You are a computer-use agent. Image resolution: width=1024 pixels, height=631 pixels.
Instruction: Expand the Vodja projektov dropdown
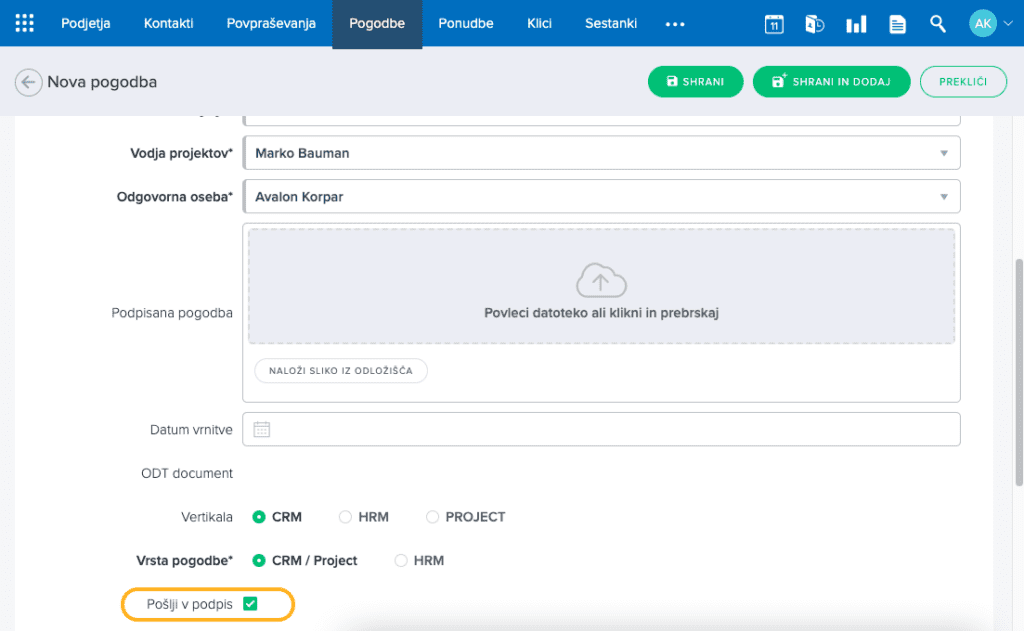point(943,153)
